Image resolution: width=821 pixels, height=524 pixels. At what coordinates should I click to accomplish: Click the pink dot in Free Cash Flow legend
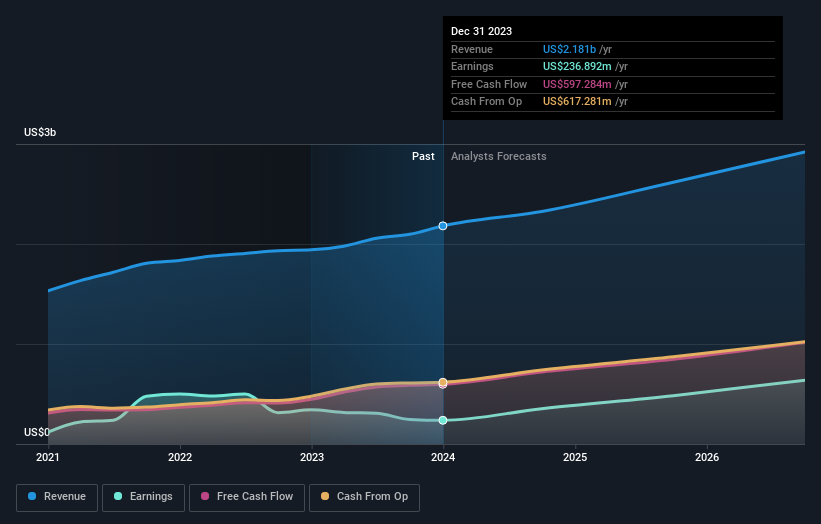(x=206, y=496)
